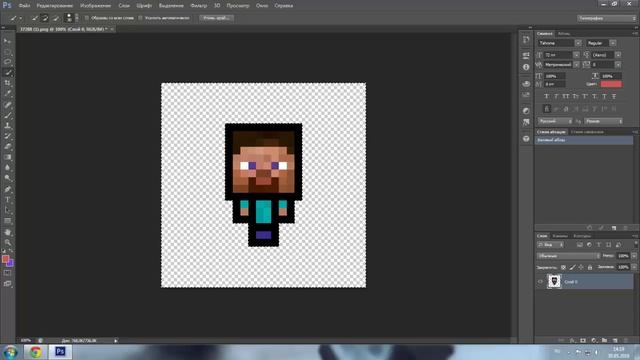
Task: Open the 'Окно' menu
Action: click(x=262, y=6)
